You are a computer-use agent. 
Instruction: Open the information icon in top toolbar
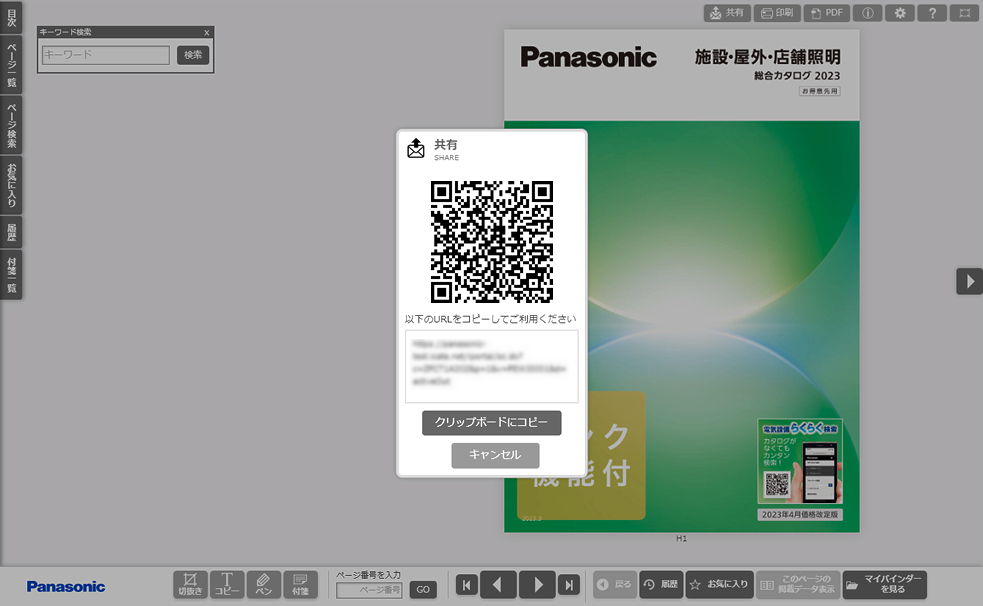[x=868, y=13]
